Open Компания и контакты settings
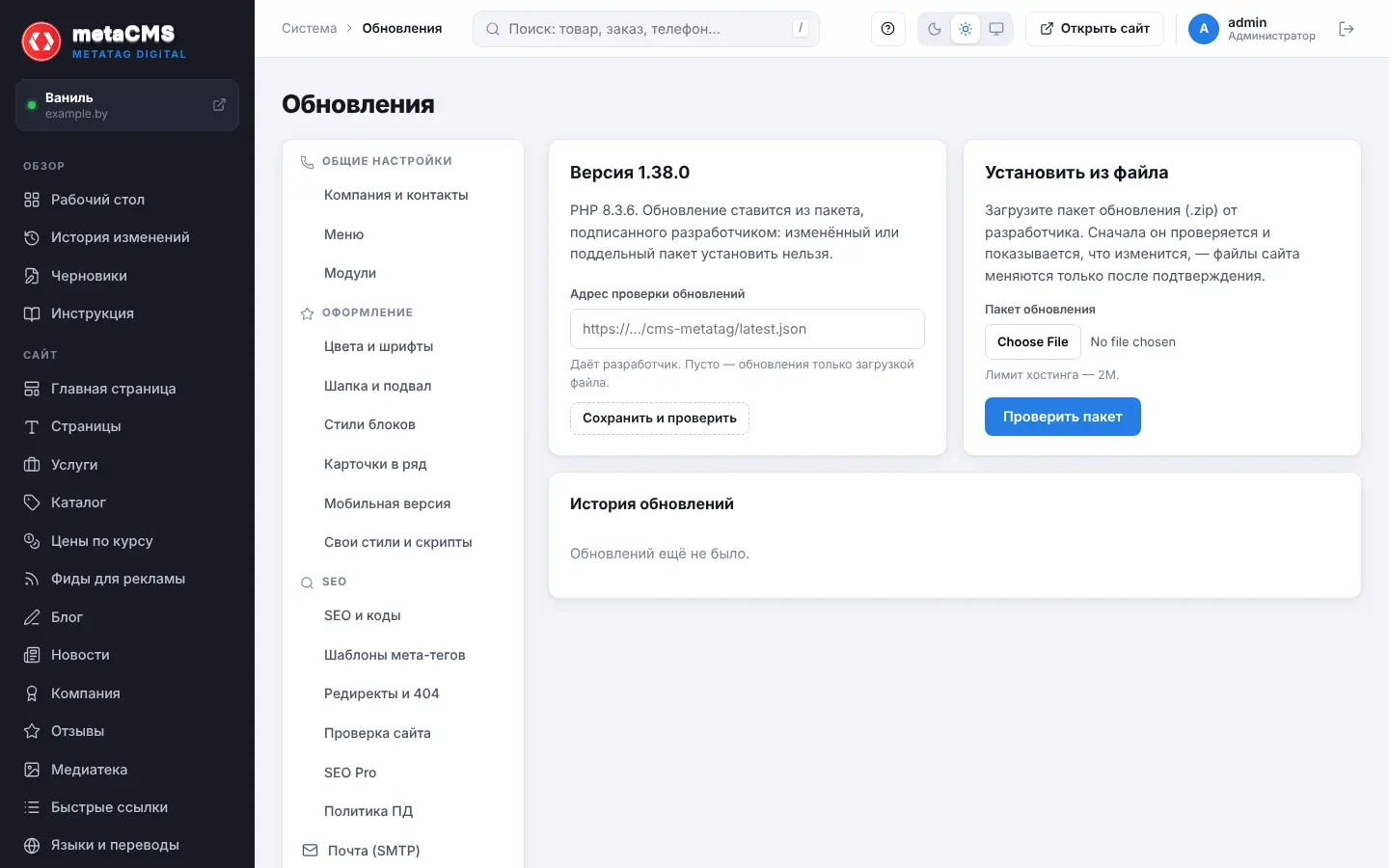The height and width of the screenshot is (868, 1389). (x=403, y=195)
